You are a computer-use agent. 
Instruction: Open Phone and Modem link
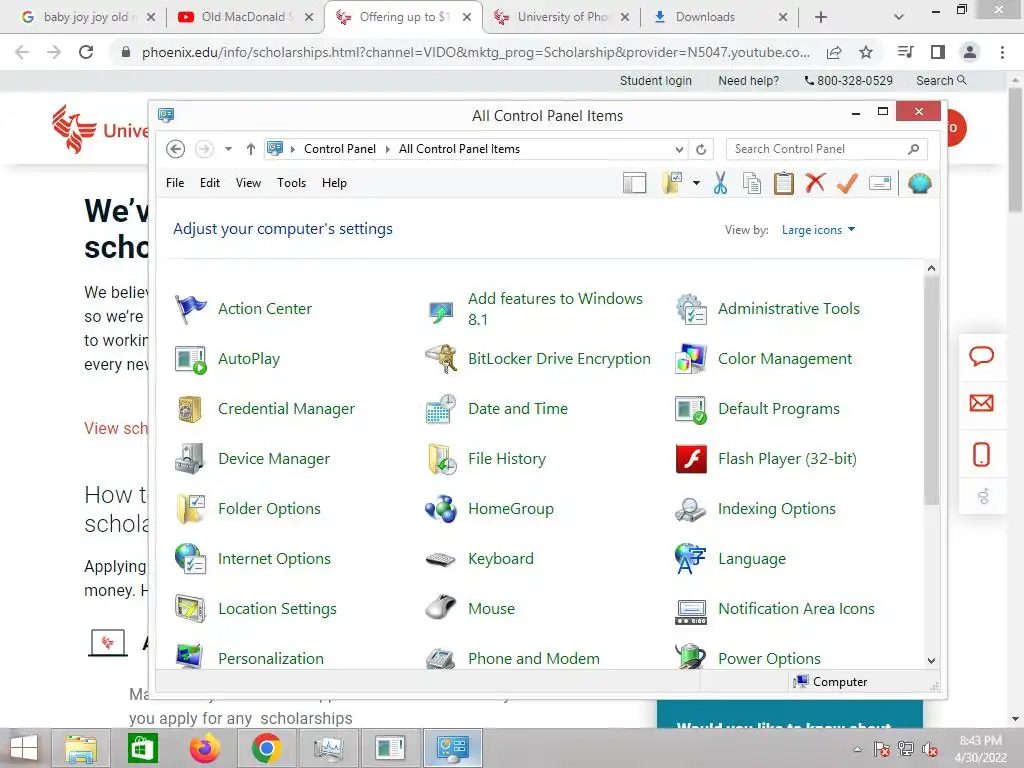(534, 659)
